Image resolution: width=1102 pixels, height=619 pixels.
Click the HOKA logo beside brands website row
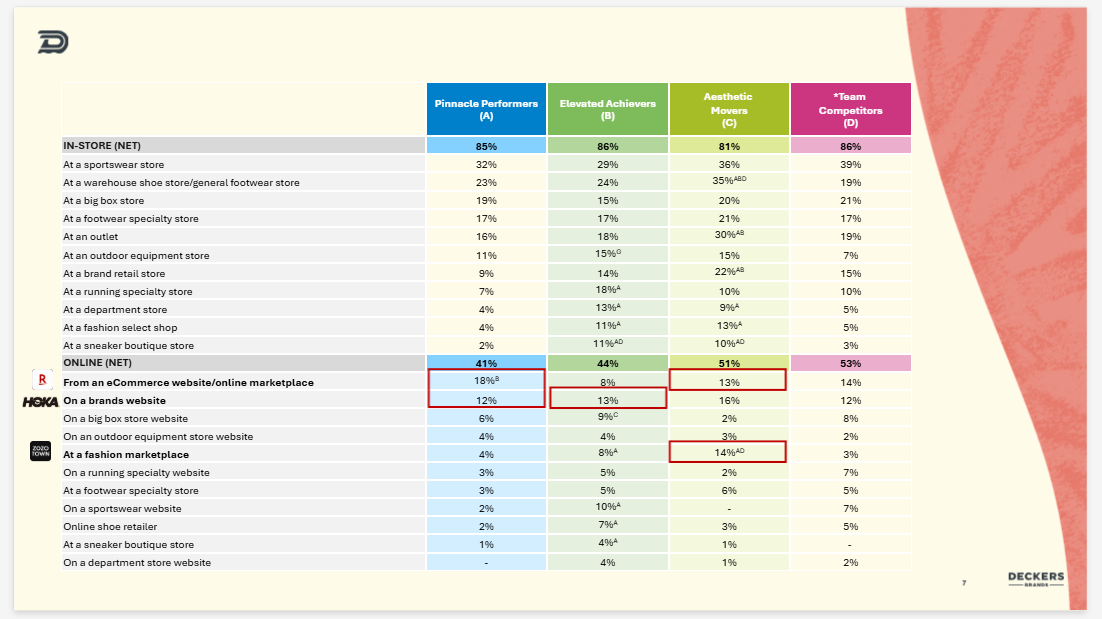point(40,400)
